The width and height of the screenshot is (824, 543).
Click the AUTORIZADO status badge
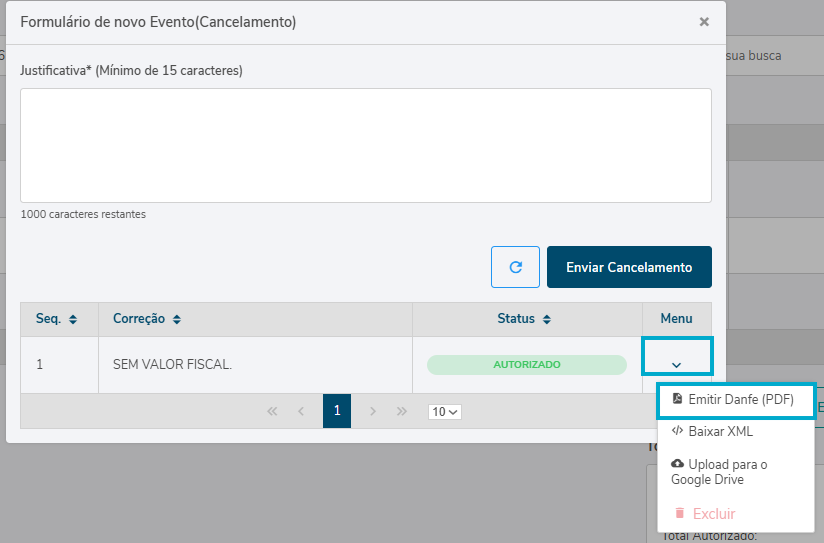(526, 365)
